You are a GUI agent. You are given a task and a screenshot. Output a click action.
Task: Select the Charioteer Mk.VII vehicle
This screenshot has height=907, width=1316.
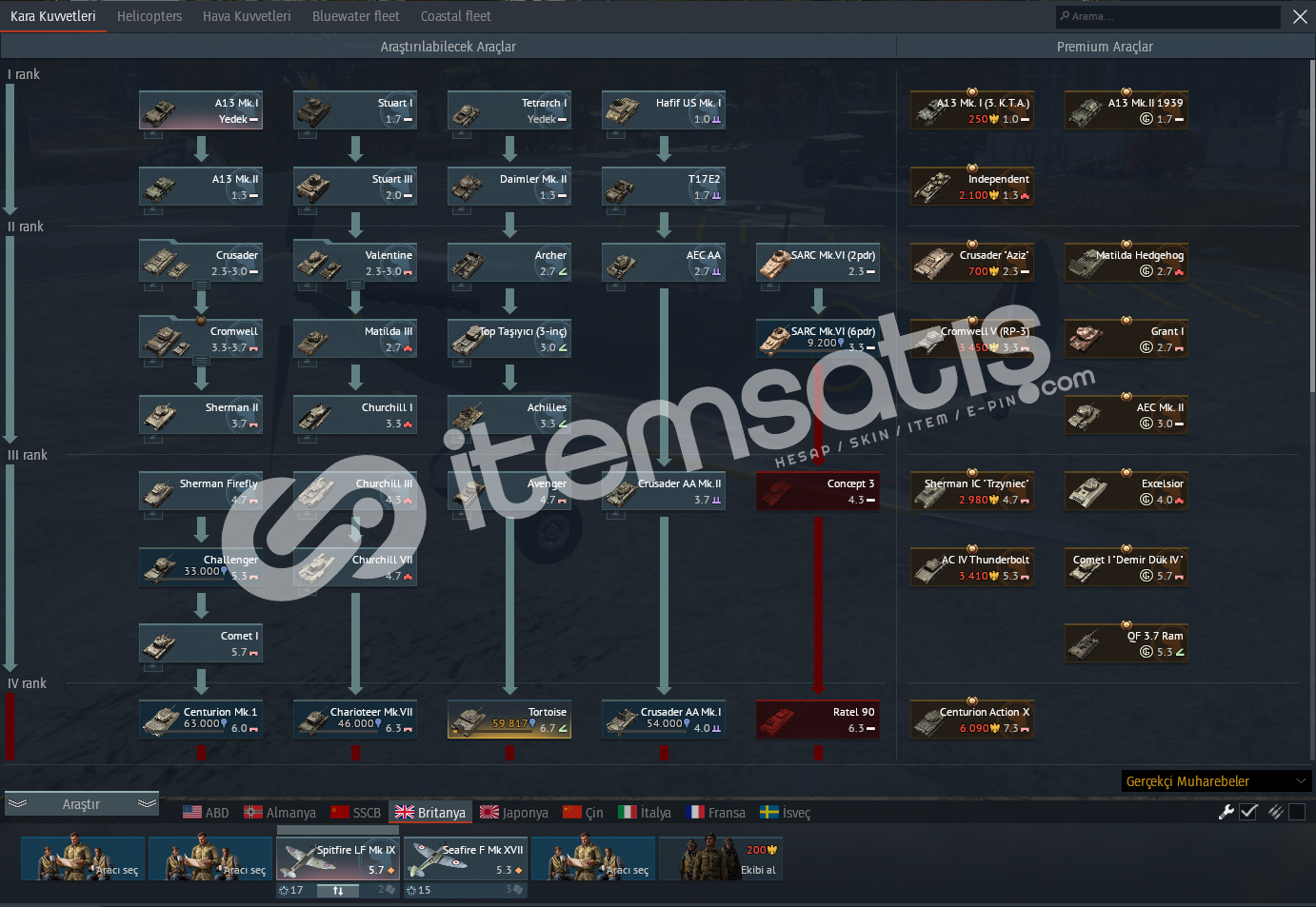point(355,720)
